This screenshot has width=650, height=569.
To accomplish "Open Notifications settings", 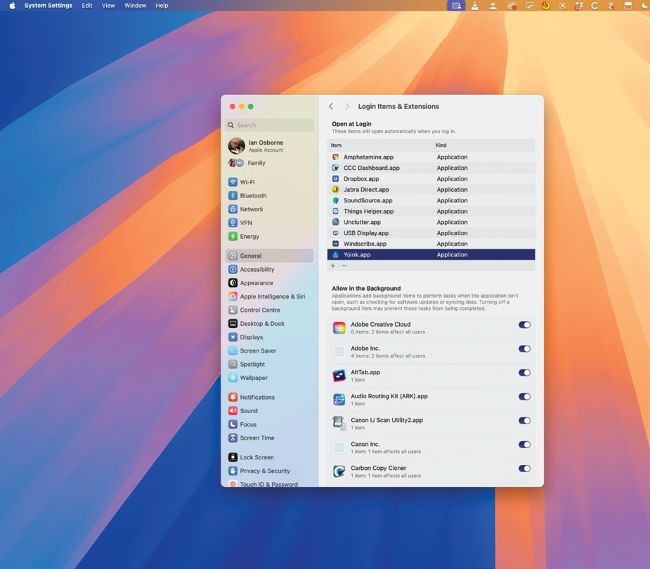I will 269,397.
